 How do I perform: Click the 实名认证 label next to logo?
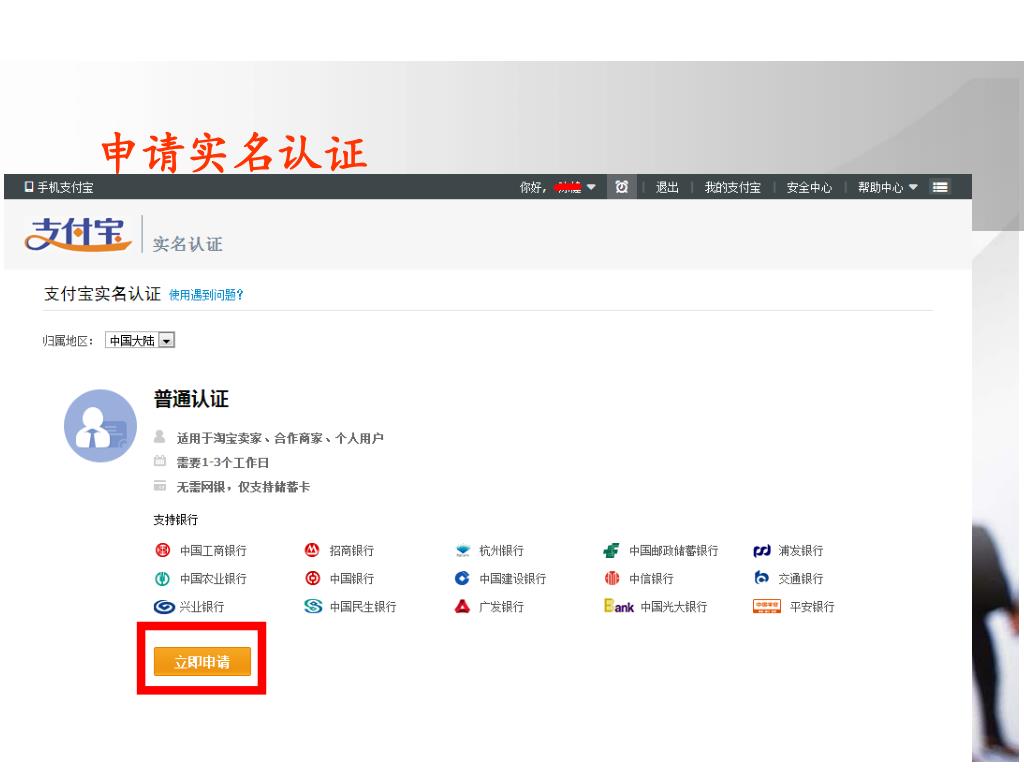point(187,244)
